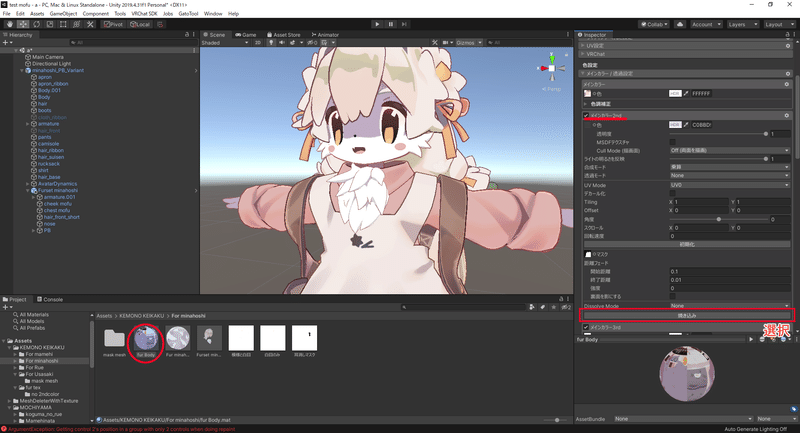The width and height of the screenshot is (800, 433).
Task: Click the Step frame button
Action: [x=404, y=24]
